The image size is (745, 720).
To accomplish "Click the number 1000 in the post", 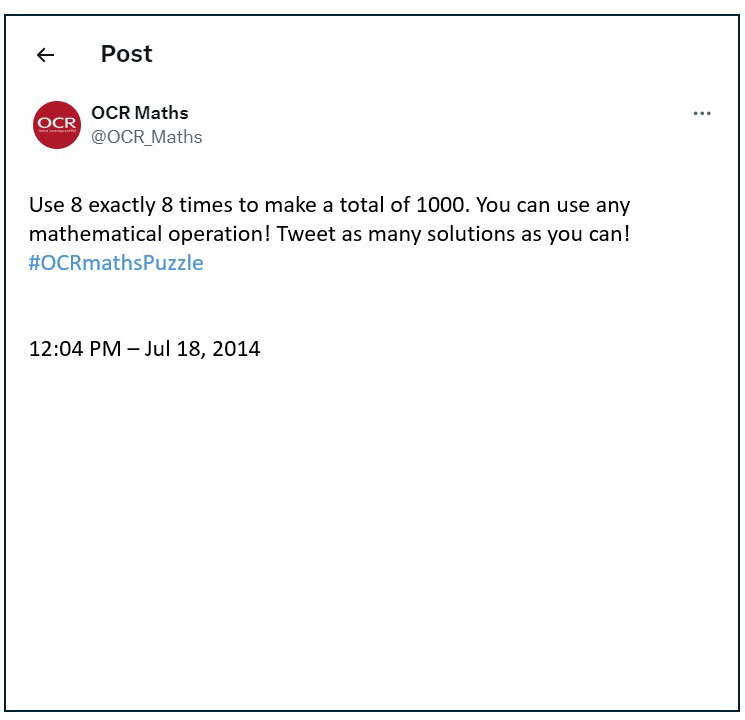I will point(440,205).
